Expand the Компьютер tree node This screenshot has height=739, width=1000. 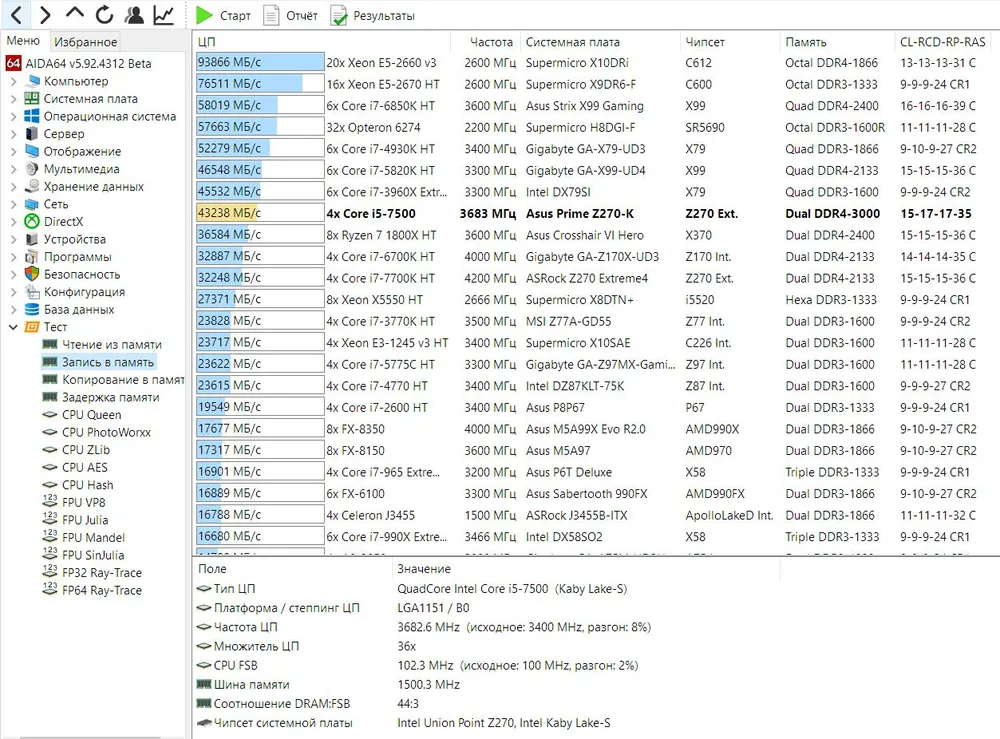[x=14, y=81]
